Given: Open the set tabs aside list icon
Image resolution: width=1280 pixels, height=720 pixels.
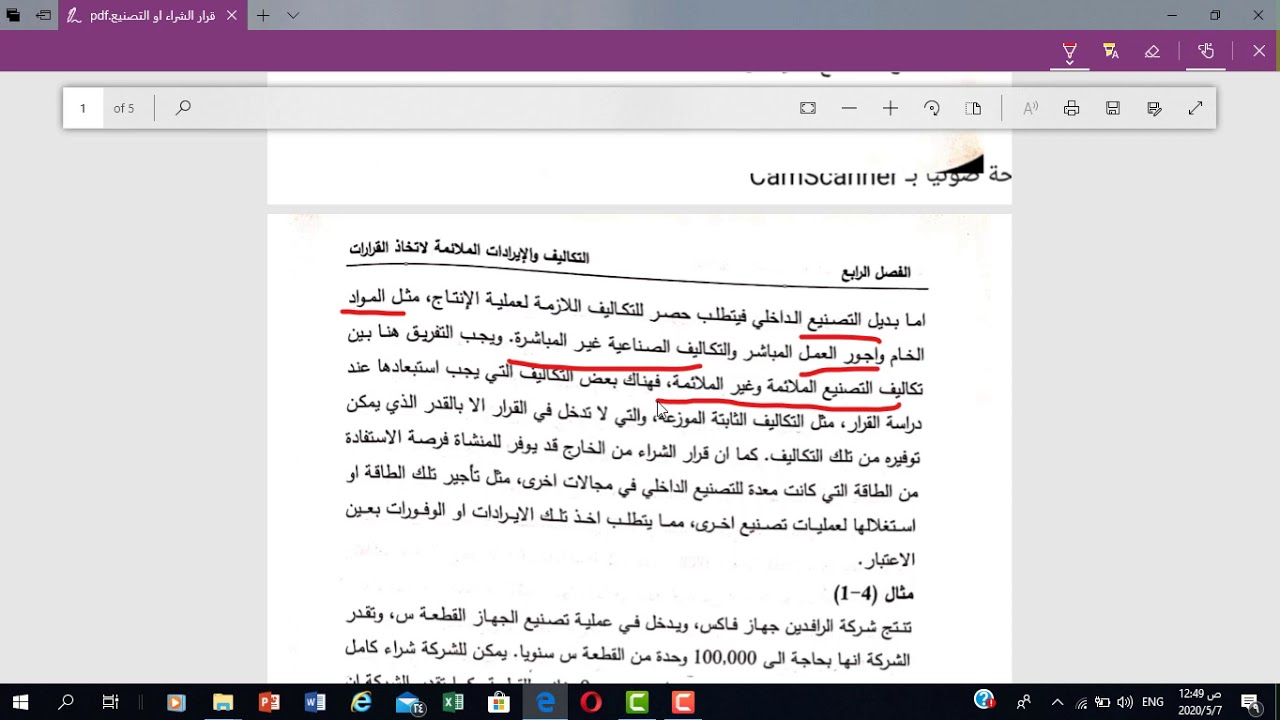Looking at the screenshot, I should (x=13, y=15).
